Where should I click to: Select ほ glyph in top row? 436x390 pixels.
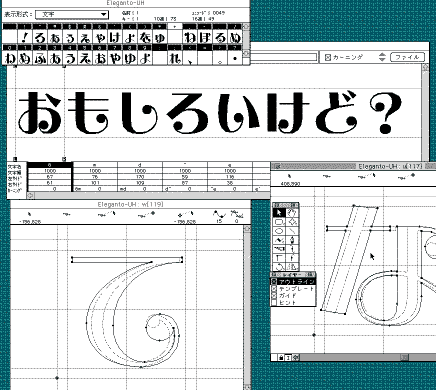tap(204, 37)
